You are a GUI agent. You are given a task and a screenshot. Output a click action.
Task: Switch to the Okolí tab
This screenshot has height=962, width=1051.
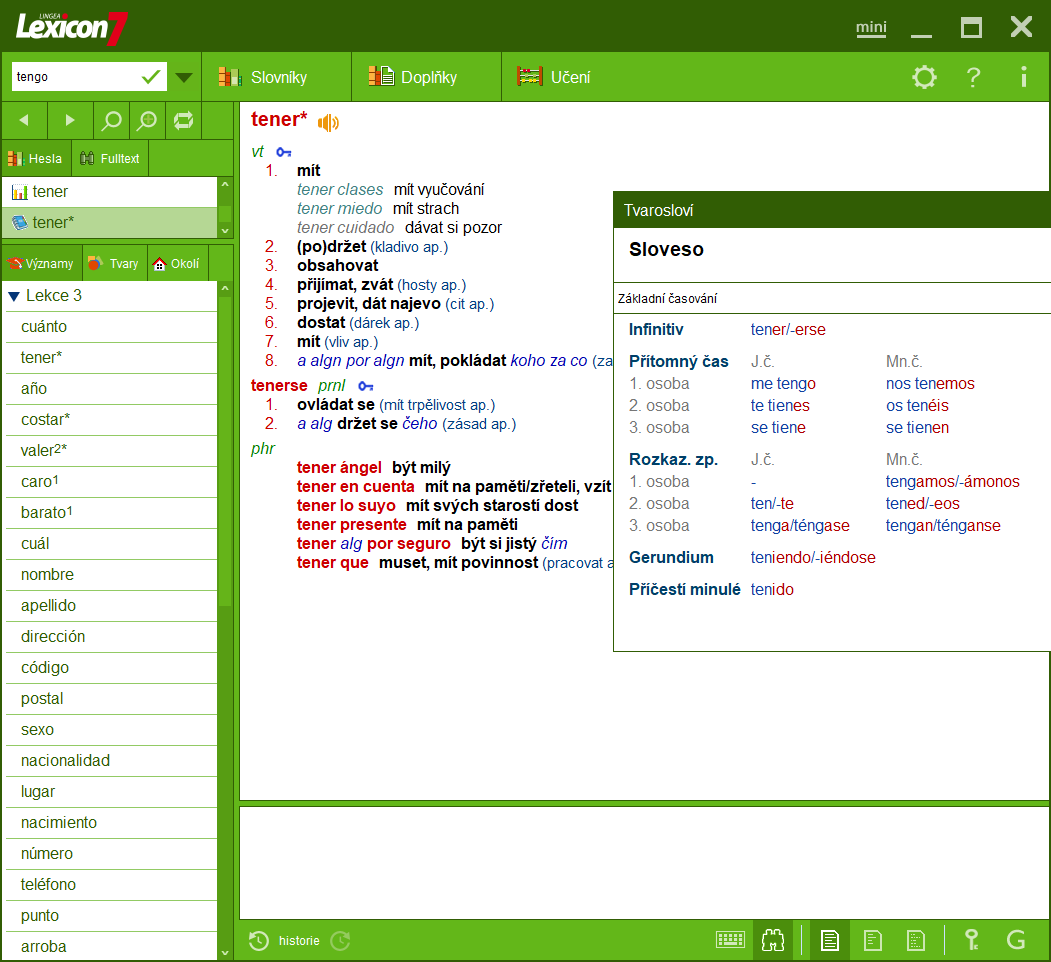177,263
